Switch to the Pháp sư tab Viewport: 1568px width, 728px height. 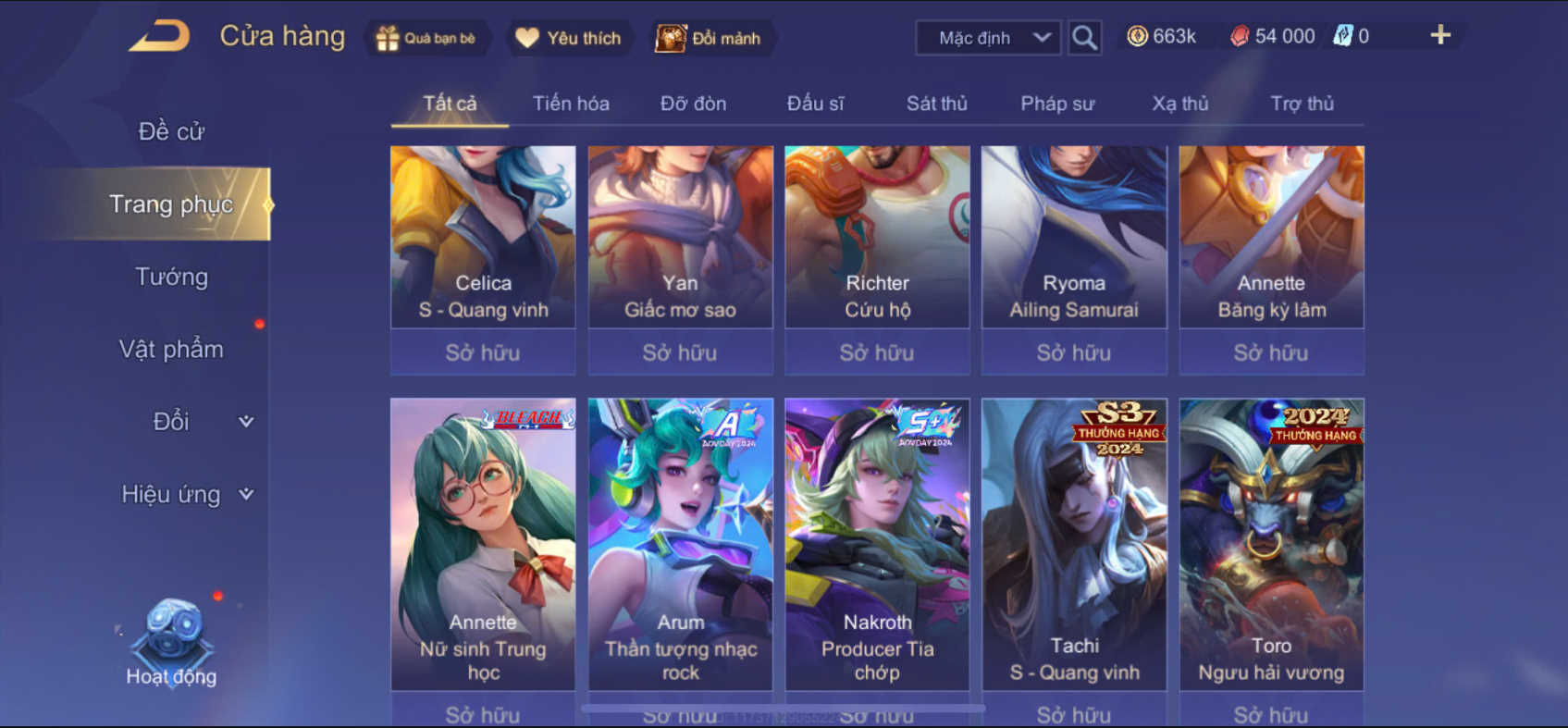click(x=1057, y=104)
